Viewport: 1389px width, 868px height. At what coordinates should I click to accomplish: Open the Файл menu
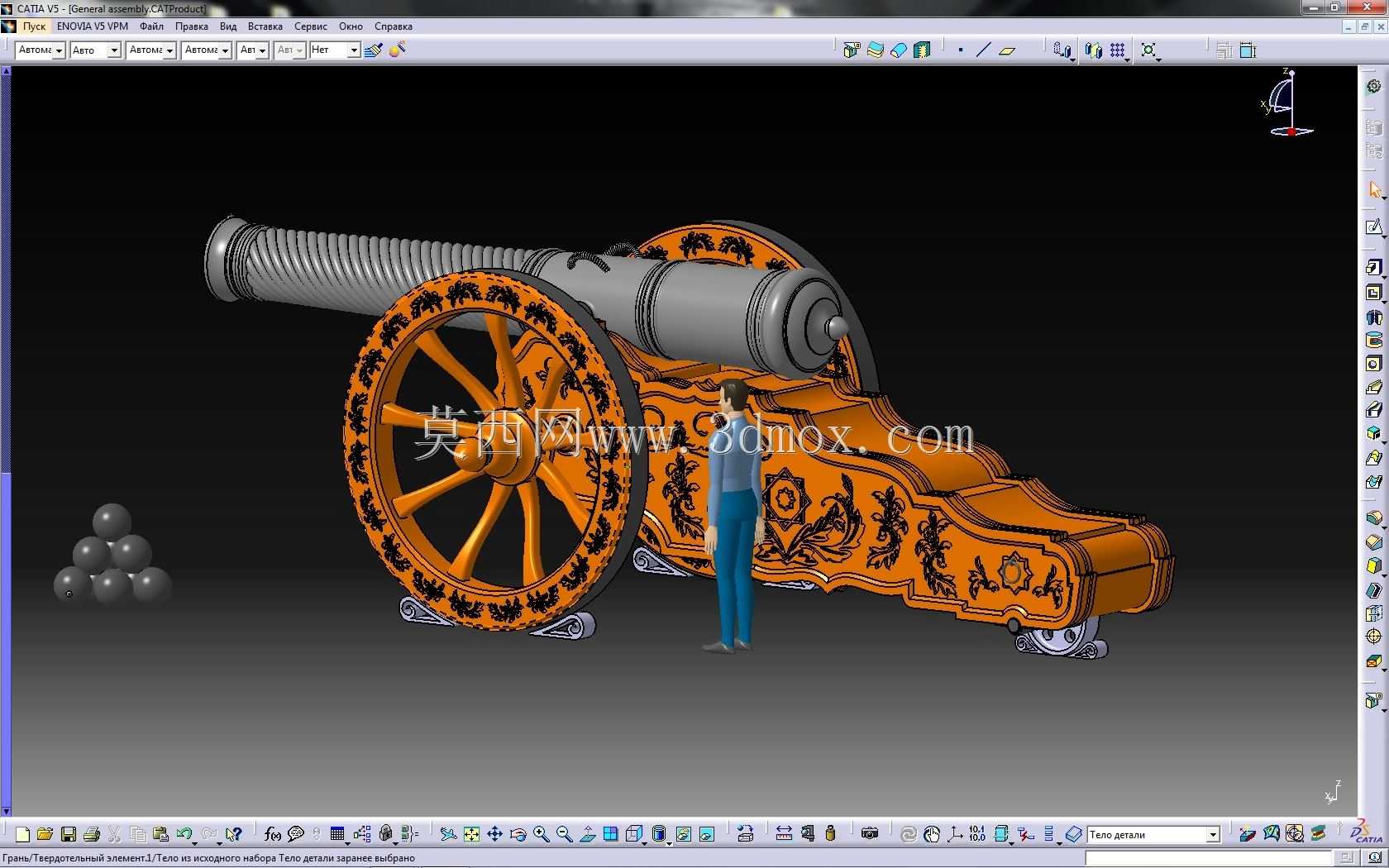tap(151, 26)
